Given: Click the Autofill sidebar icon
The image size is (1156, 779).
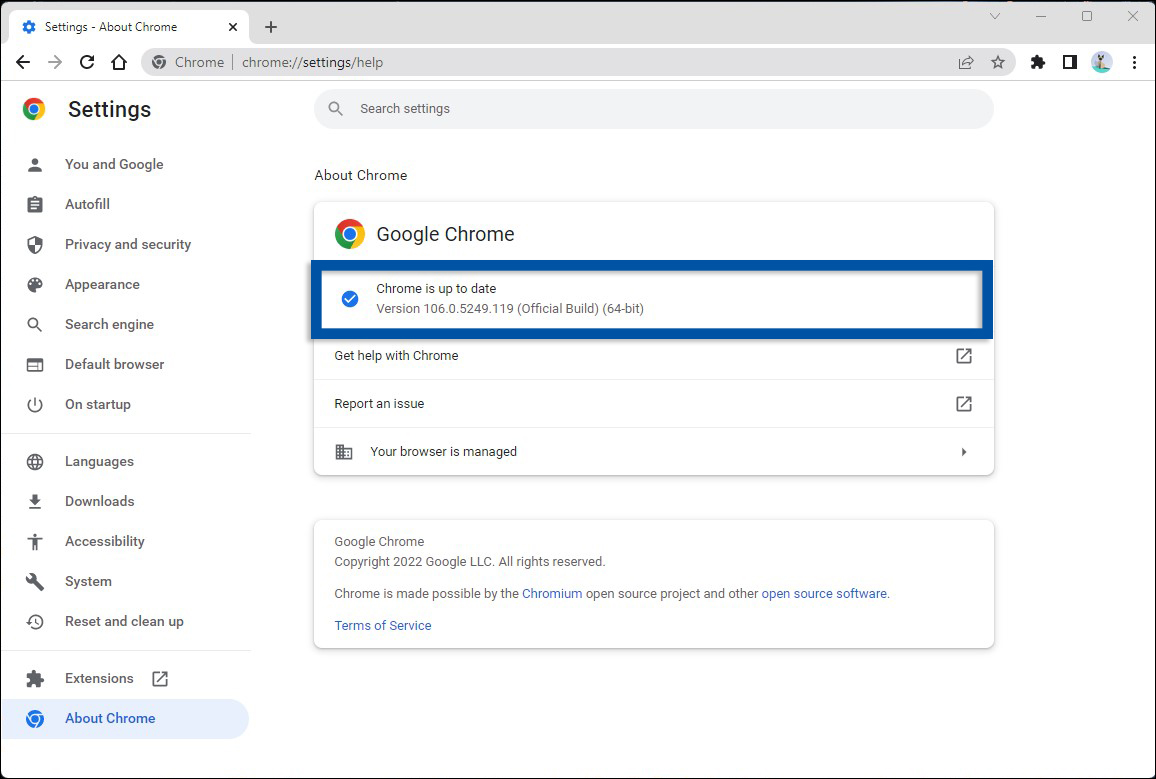Looking at the screenshot, I should 35,204.
